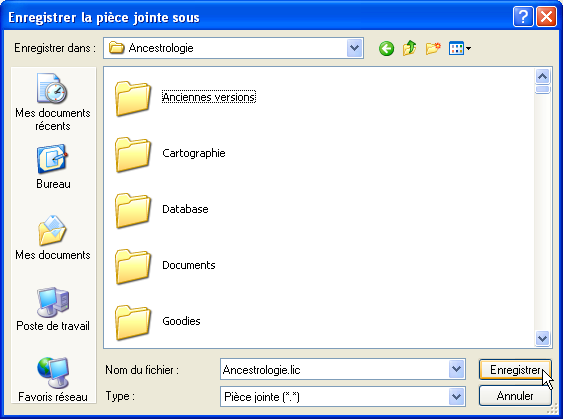The image size is (563, 419).
Task: Click the help question mark button
Action: [x=523, y=17]
